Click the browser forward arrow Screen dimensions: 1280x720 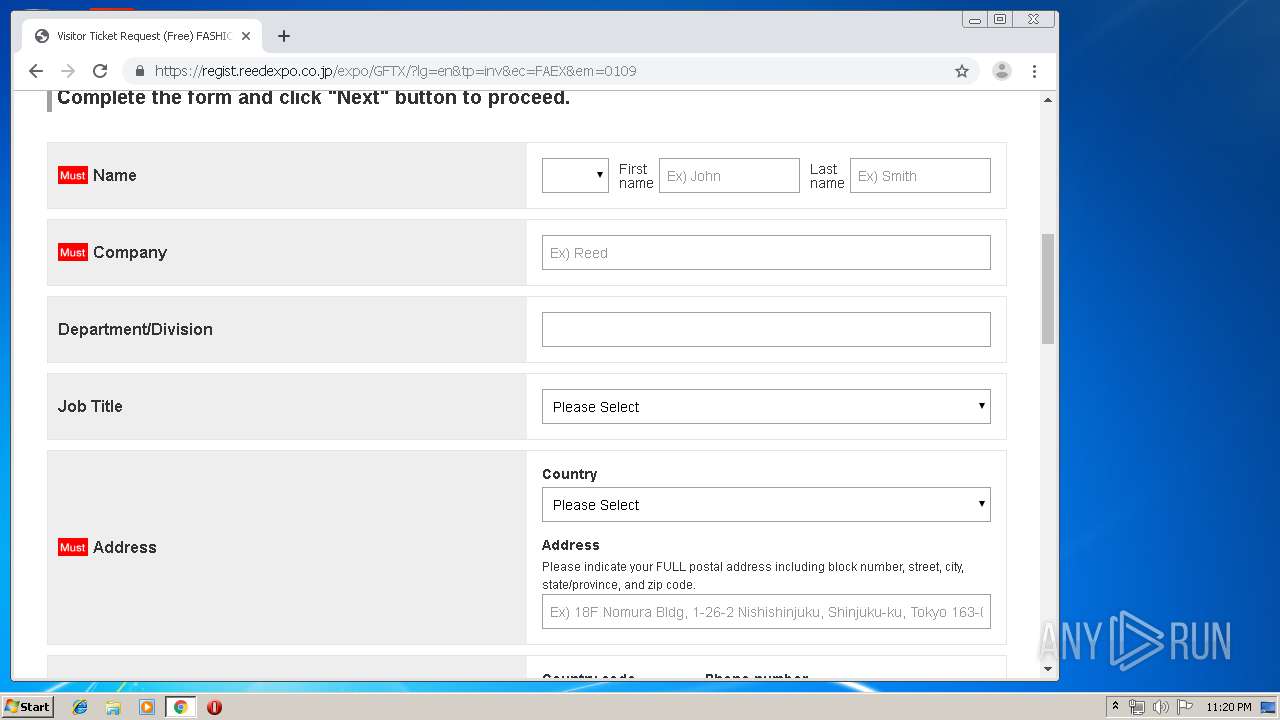(68, 71)
